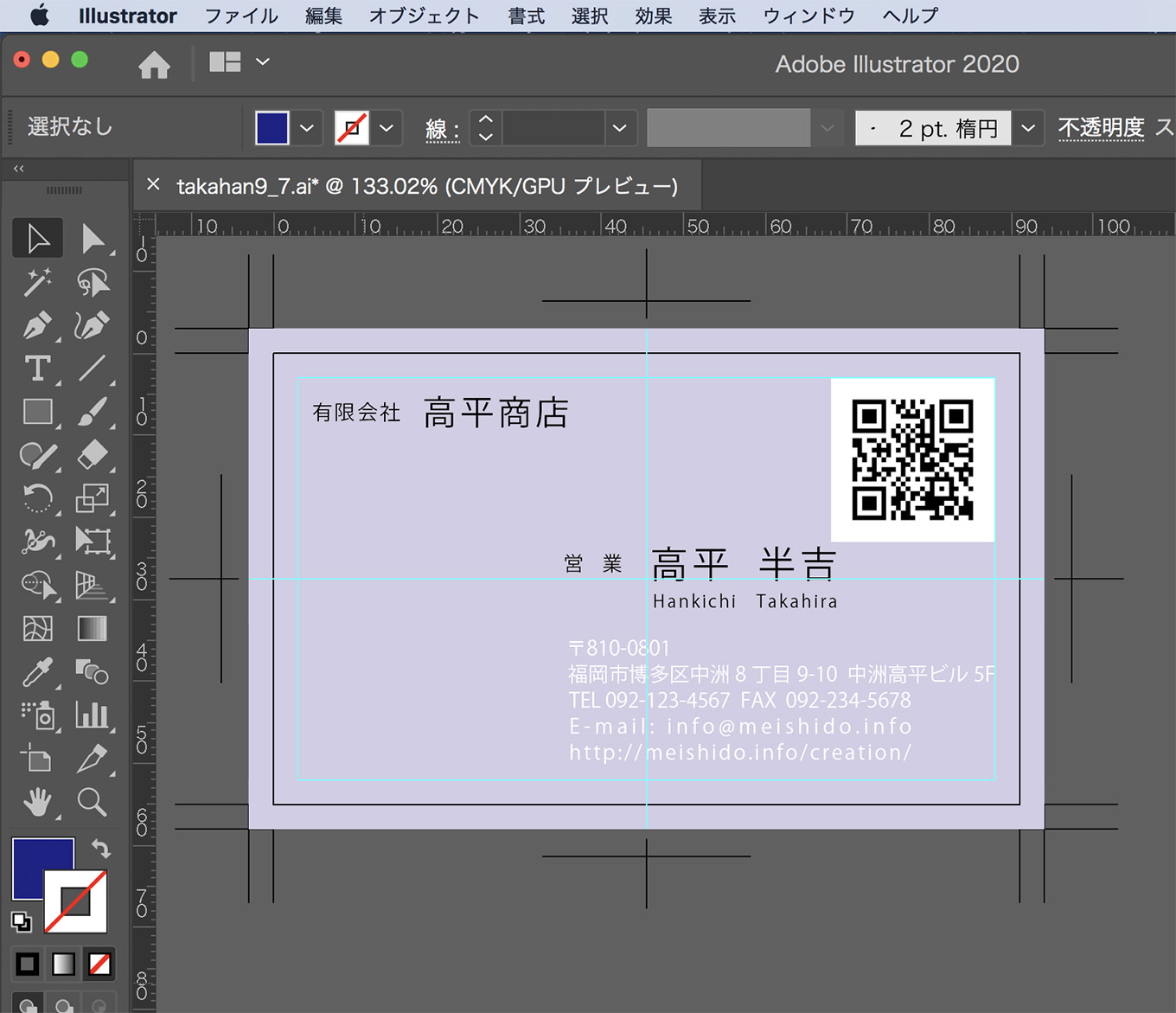Select the Perspective Grid tool

93,585
